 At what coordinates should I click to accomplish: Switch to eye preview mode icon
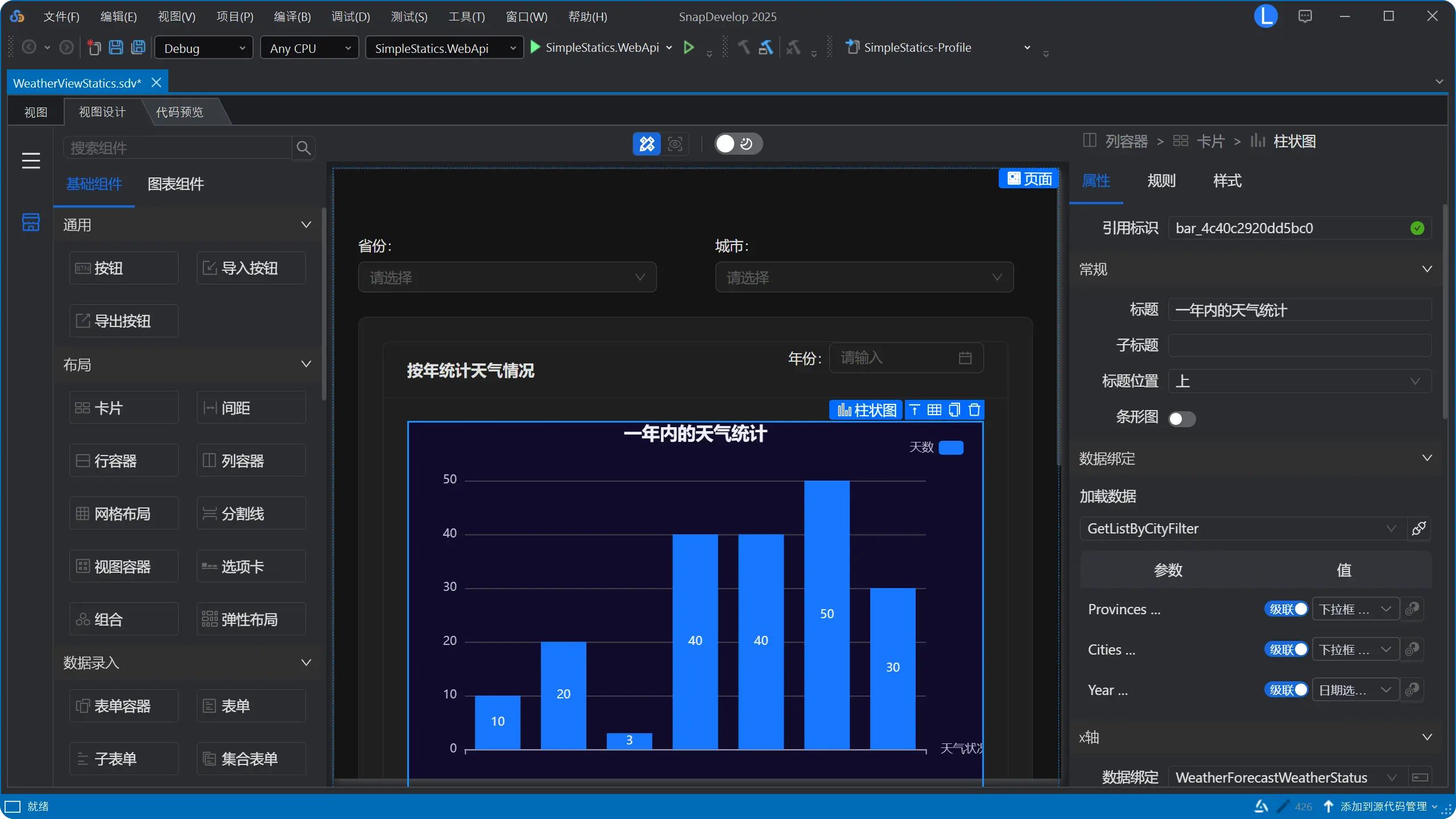click(x=676, y=144)
